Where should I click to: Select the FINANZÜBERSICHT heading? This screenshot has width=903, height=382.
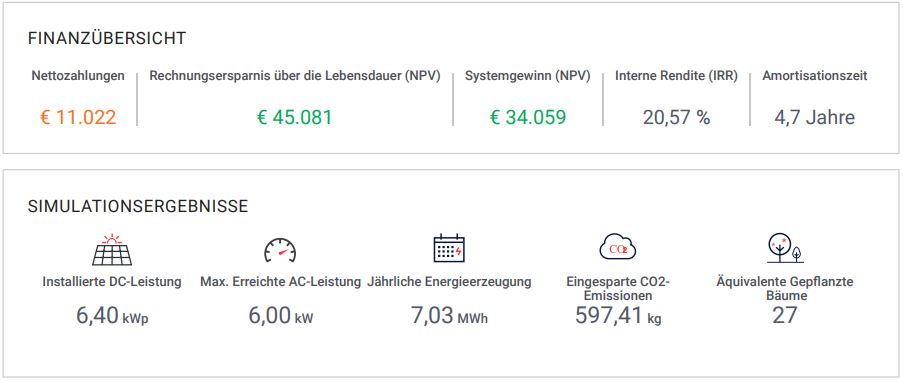coord(107,39)
